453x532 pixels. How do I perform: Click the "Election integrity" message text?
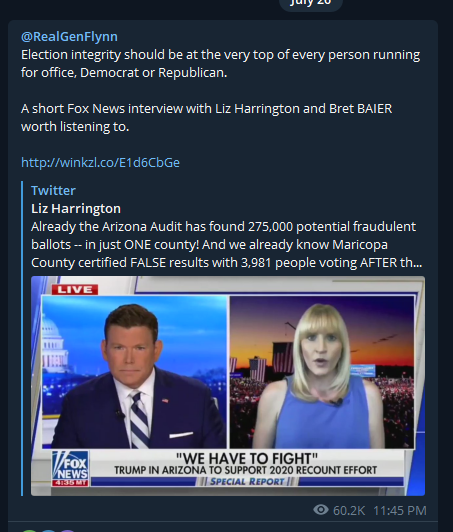(x=221, y=63)
